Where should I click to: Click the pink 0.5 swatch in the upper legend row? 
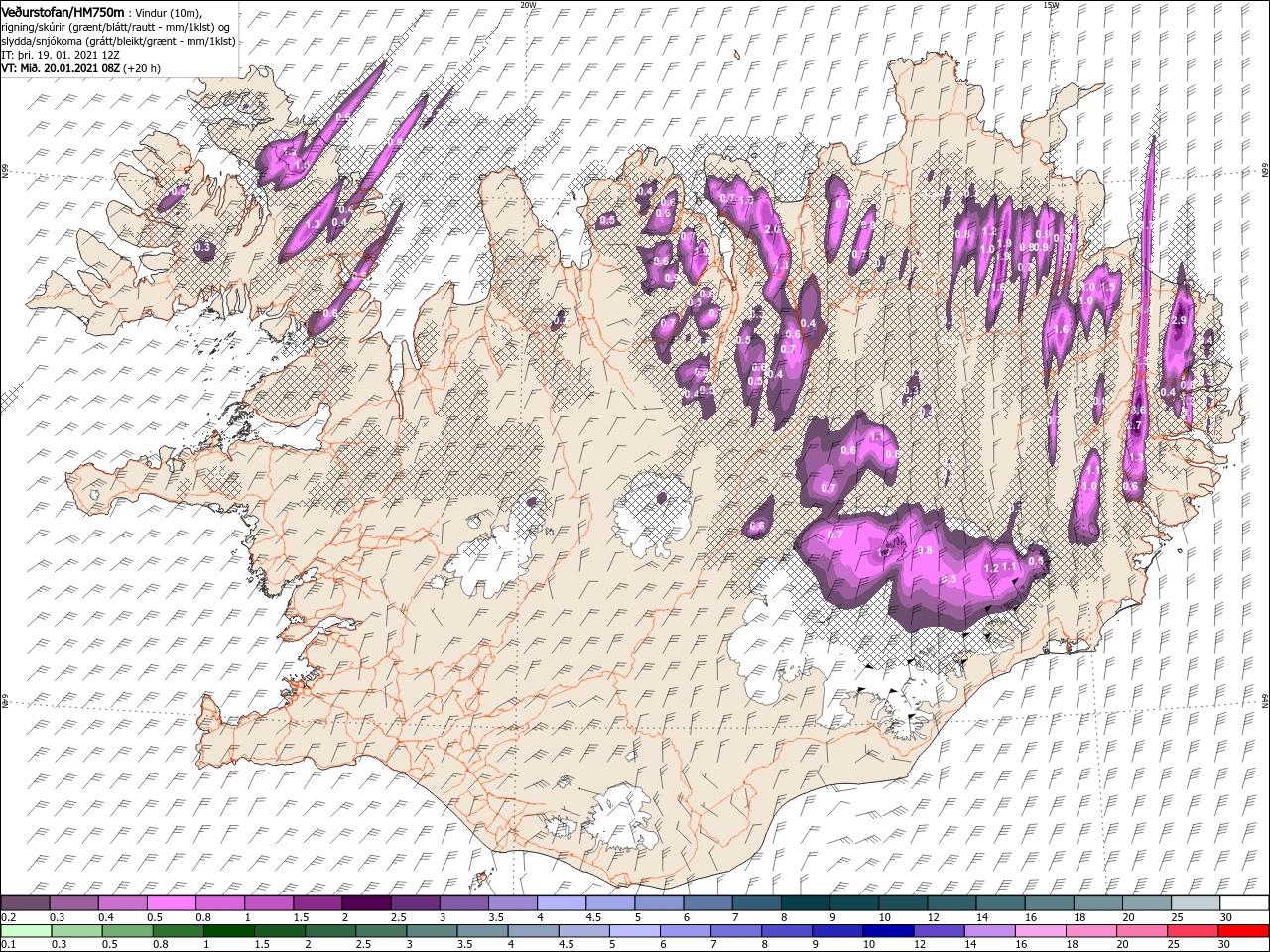171,903
